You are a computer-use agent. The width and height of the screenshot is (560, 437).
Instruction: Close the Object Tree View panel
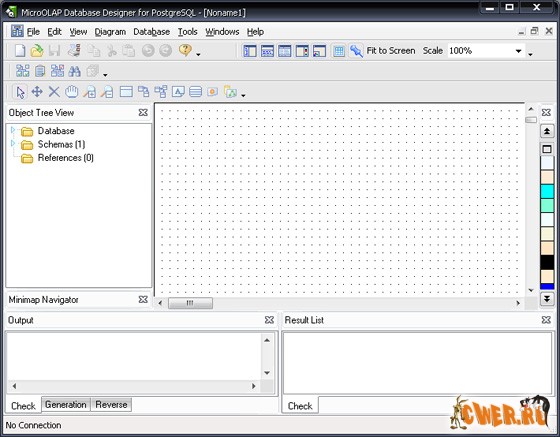143,112
